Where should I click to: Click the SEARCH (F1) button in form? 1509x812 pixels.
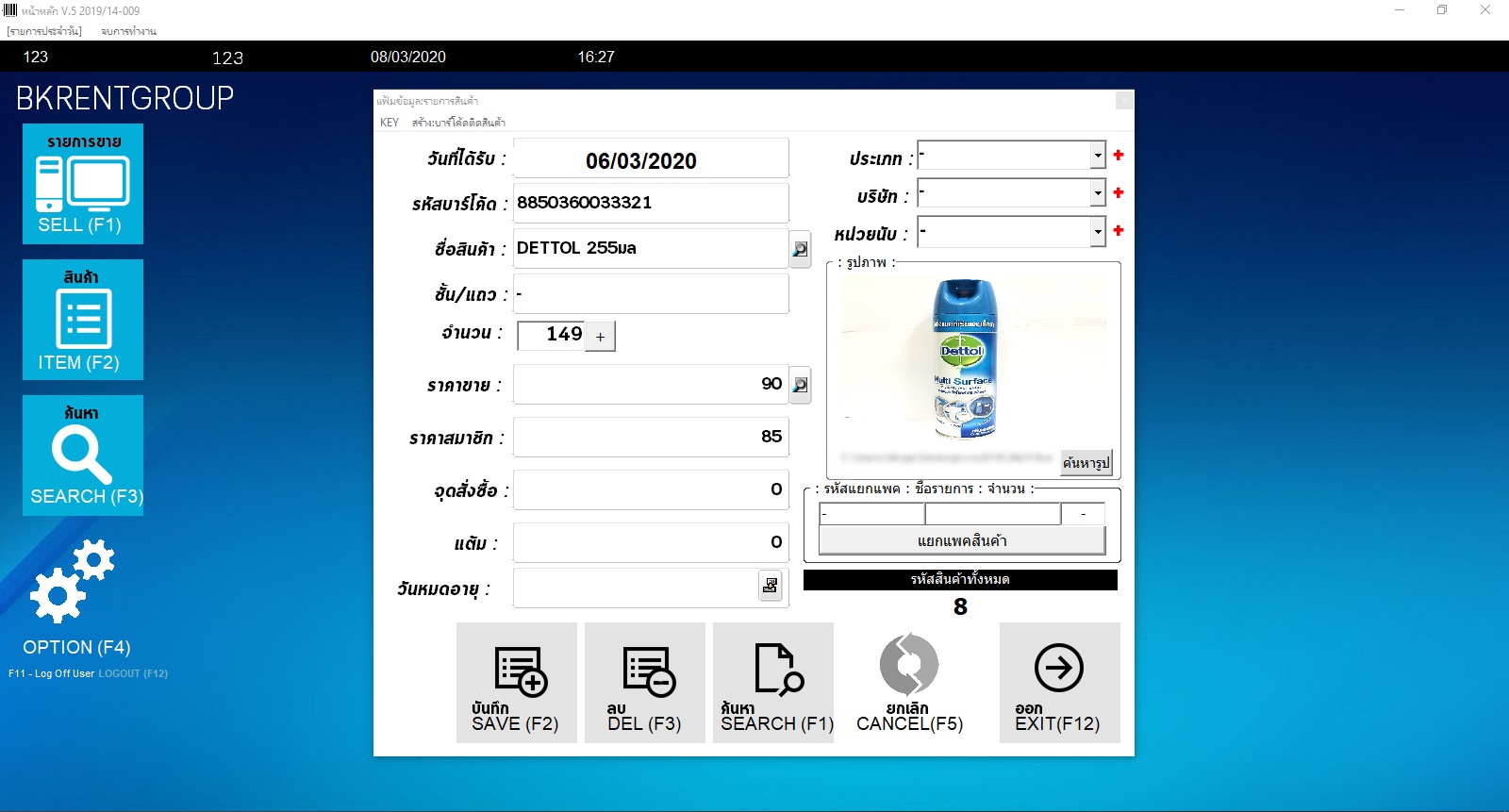[x=773, y=683]
